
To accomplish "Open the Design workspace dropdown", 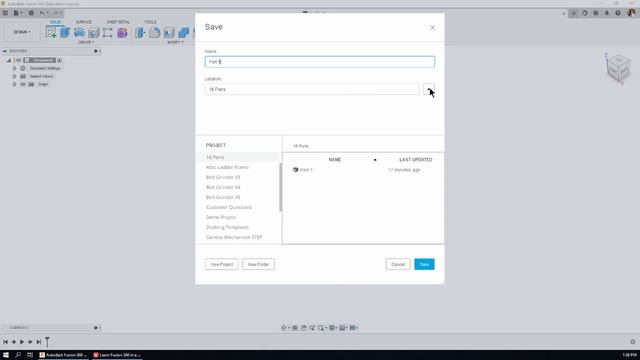I will tap(22, 32).
